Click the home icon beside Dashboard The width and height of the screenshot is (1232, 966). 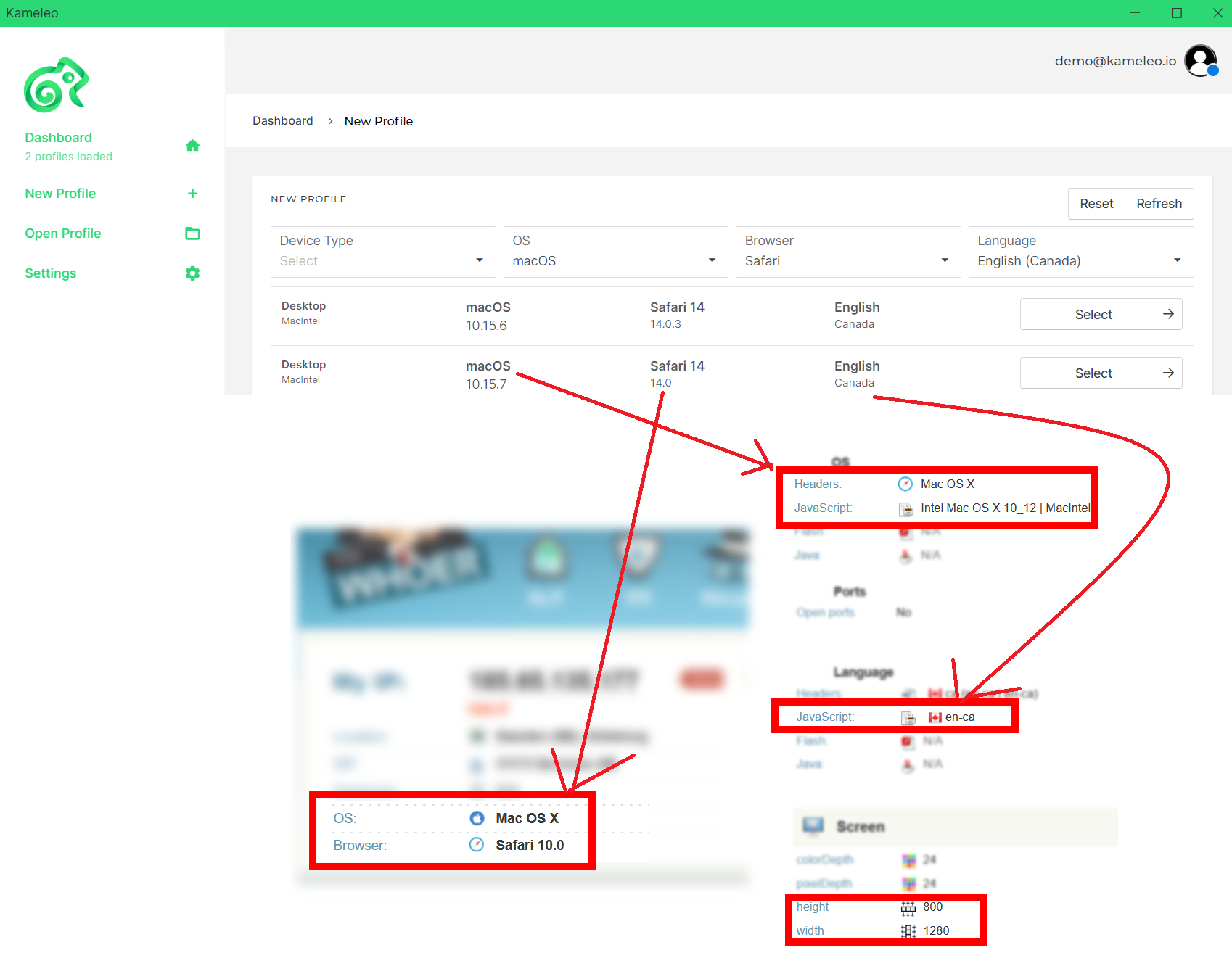pyautogui.click(x=192, y=145)
